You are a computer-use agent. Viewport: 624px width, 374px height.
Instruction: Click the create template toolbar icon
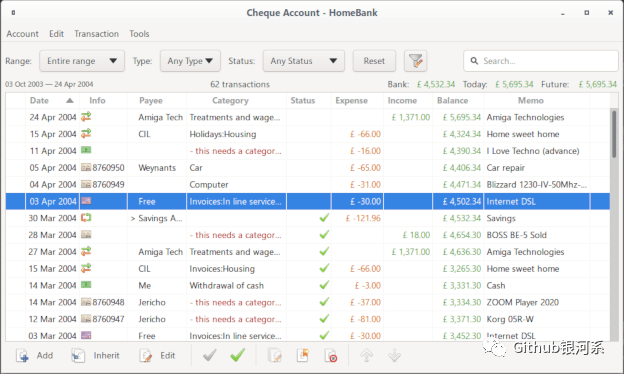(x=303, y=355)
